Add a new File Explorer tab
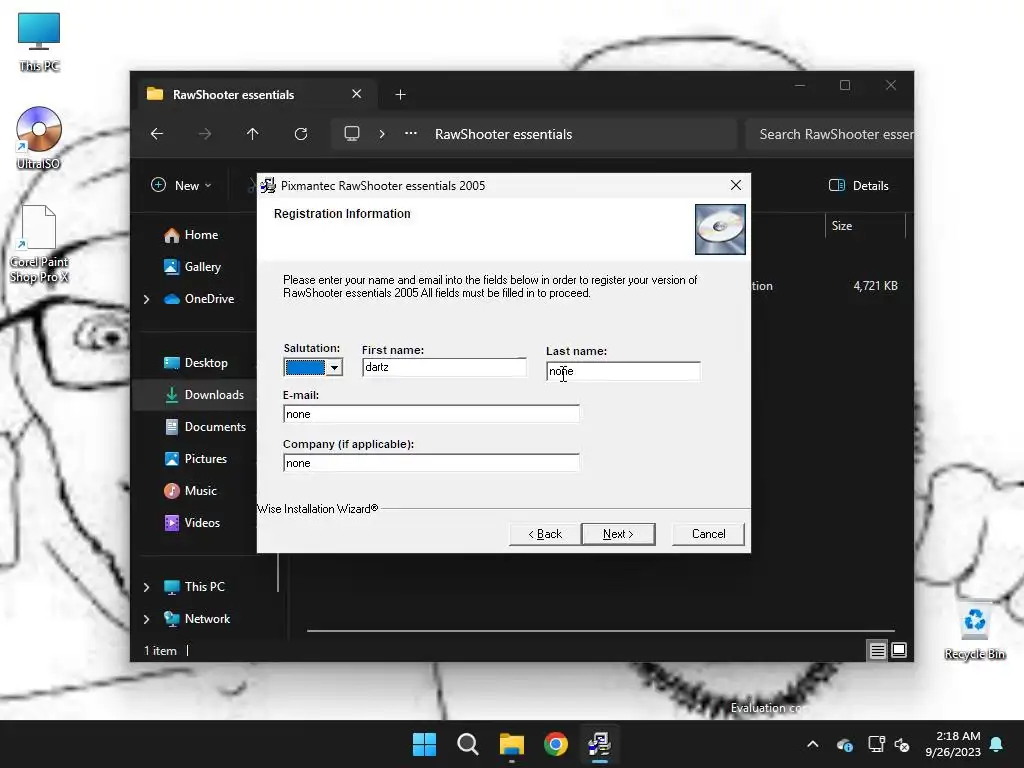Image resolution: width=1024 pixels, height=768 pixels. 400,95
